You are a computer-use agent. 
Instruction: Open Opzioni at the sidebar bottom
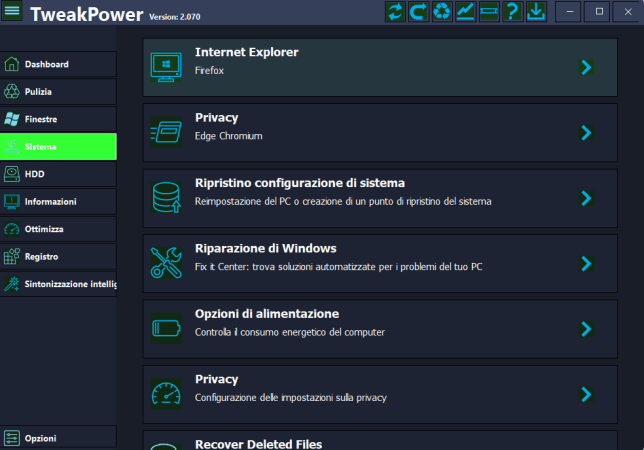41,438
